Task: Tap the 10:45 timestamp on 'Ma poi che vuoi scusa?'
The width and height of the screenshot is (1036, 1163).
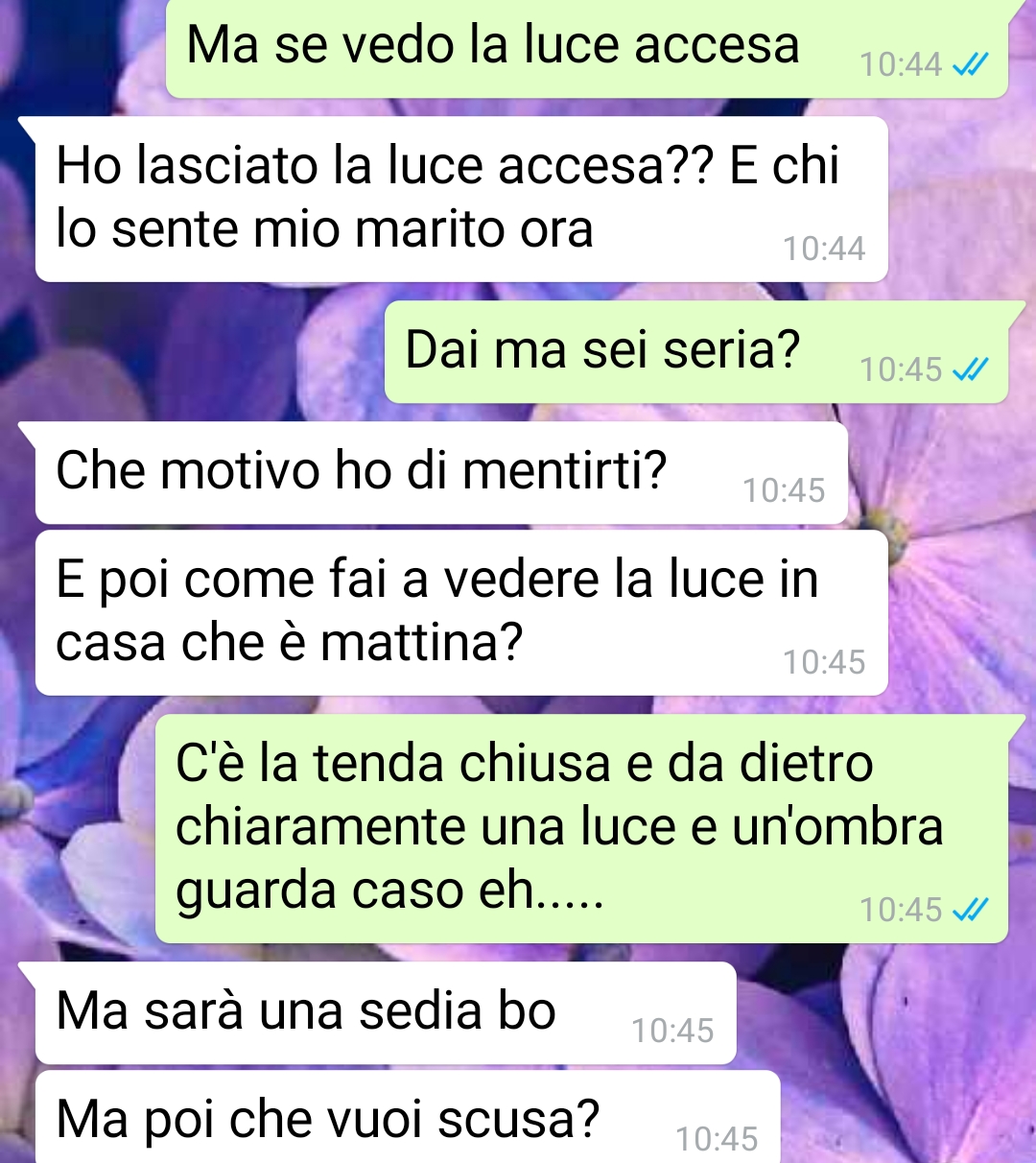Action: pos(717,1140)
